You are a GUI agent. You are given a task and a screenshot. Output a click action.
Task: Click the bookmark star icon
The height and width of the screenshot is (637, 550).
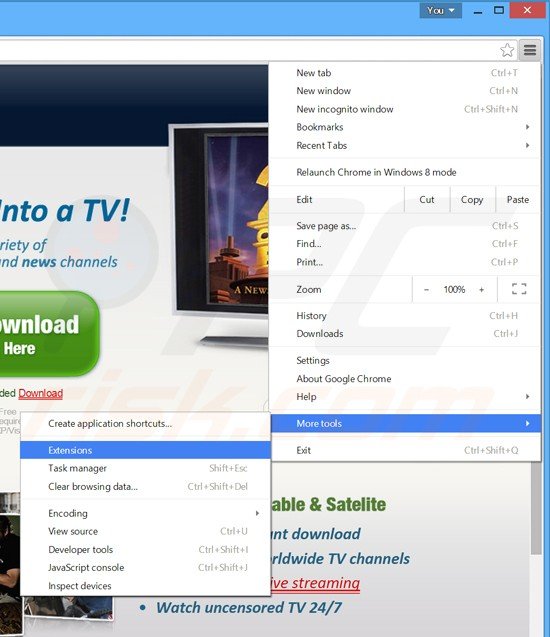[x=507, y=50]
